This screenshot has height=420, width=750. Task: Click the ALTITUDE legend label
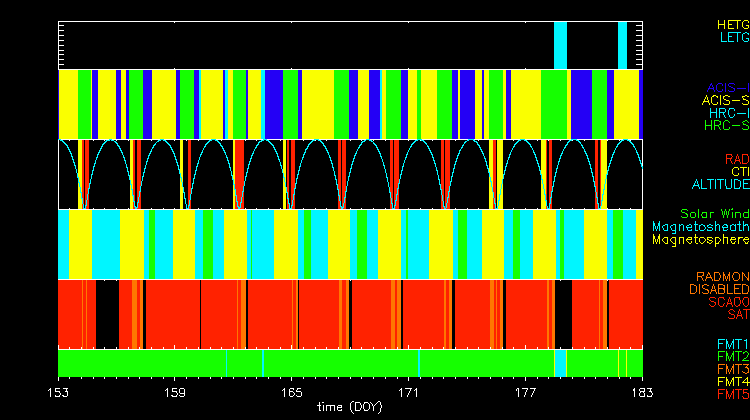click(x=720, y=185)
